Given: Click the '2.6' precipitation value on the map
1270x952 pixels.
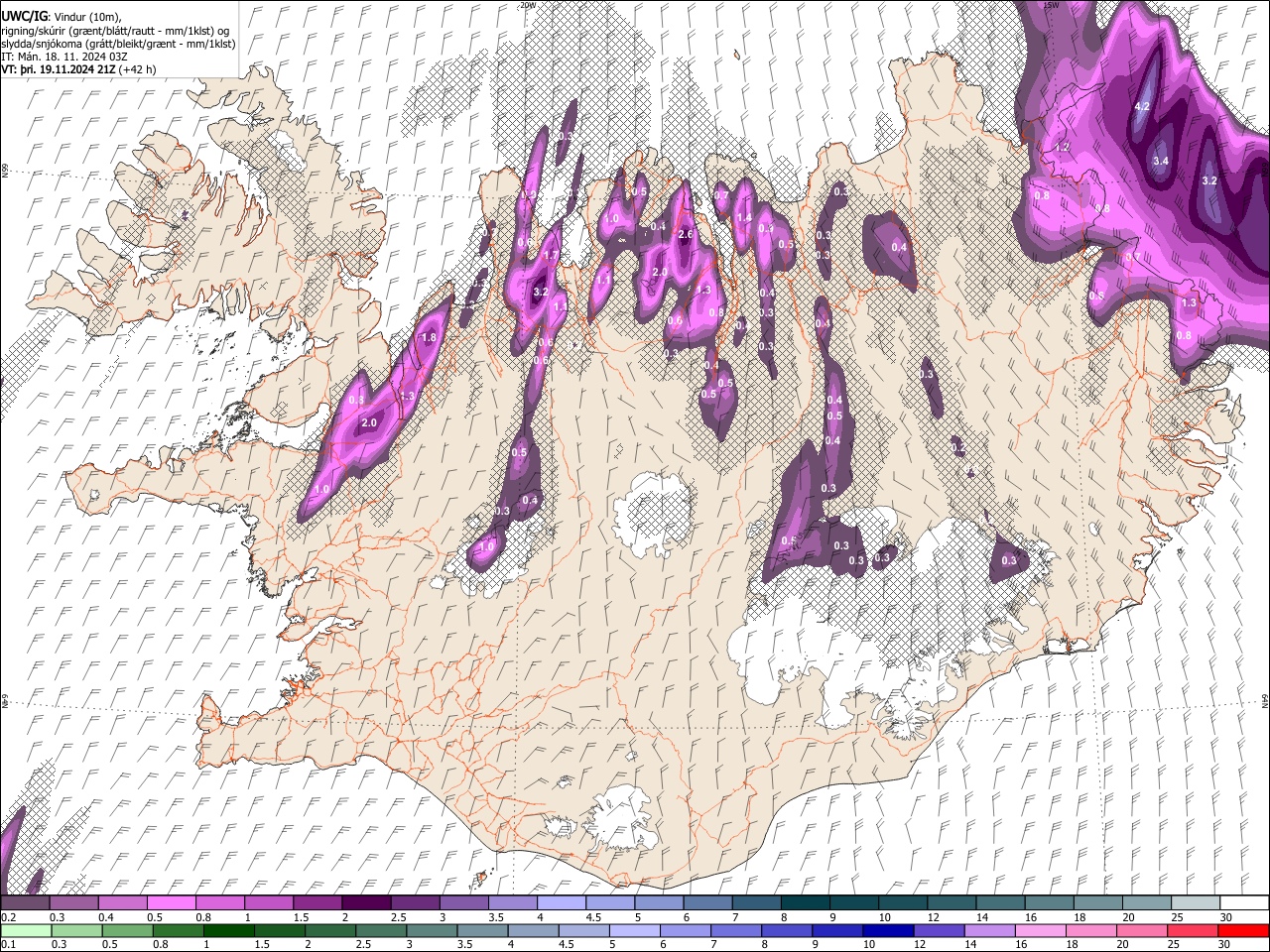Looking at the screenshot, I should (x=685, y=234).
